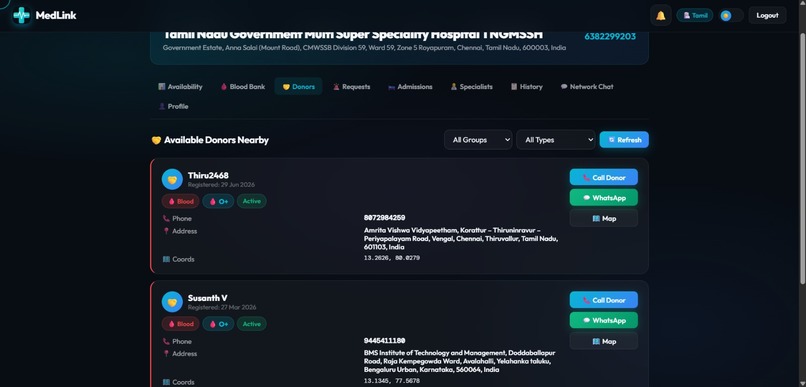Click the O+ badge on Thiru2468's card

[218, 201]
